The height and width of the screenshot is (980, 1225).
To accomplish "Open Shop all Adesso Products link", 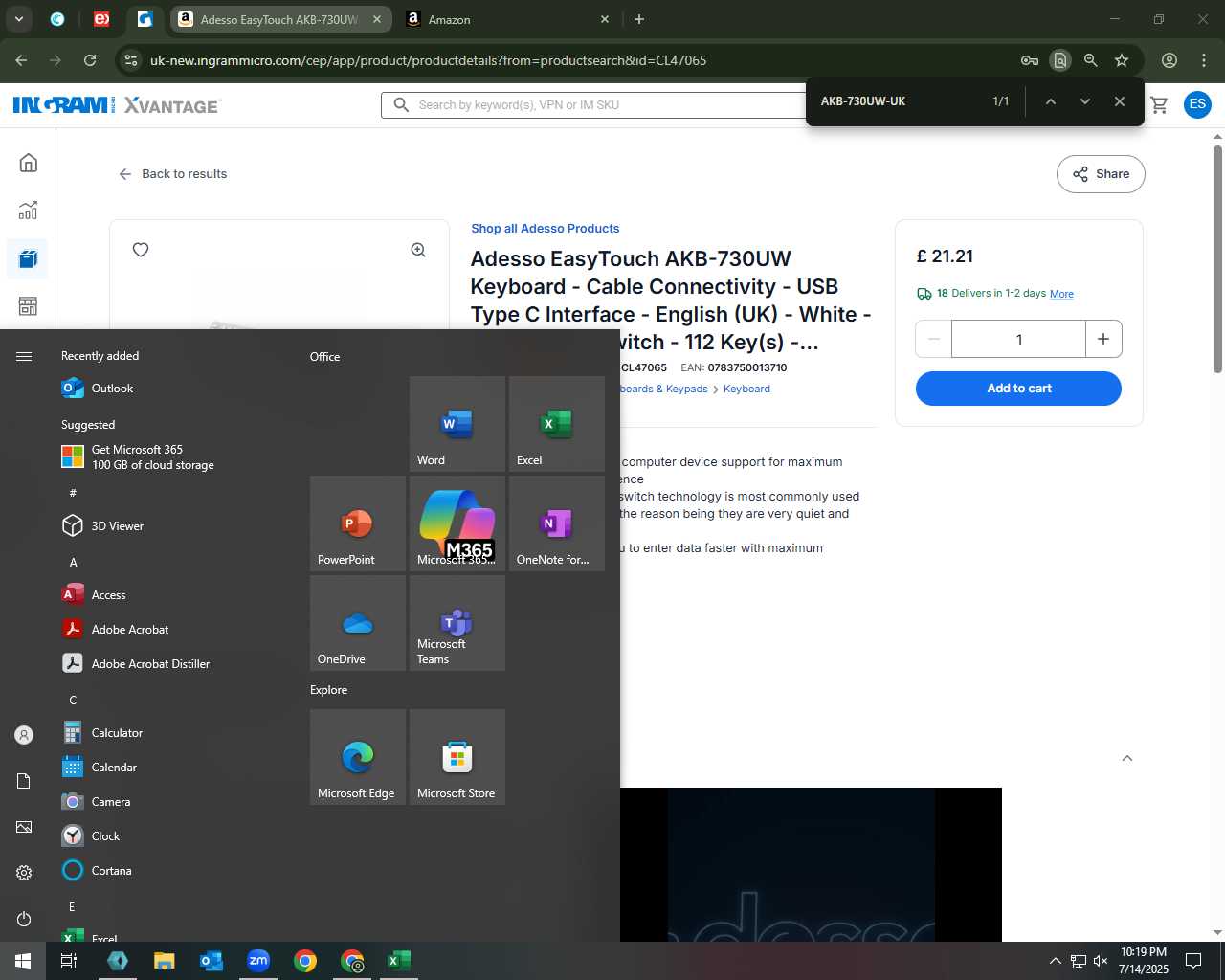I will 545,229.
